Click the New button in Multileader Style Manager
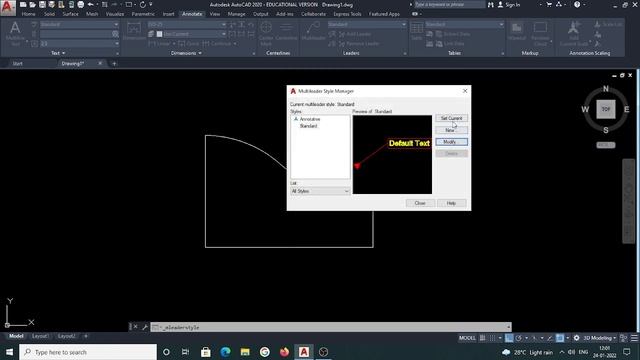Viewport: 640px width, 360px height. coord(451,130)
